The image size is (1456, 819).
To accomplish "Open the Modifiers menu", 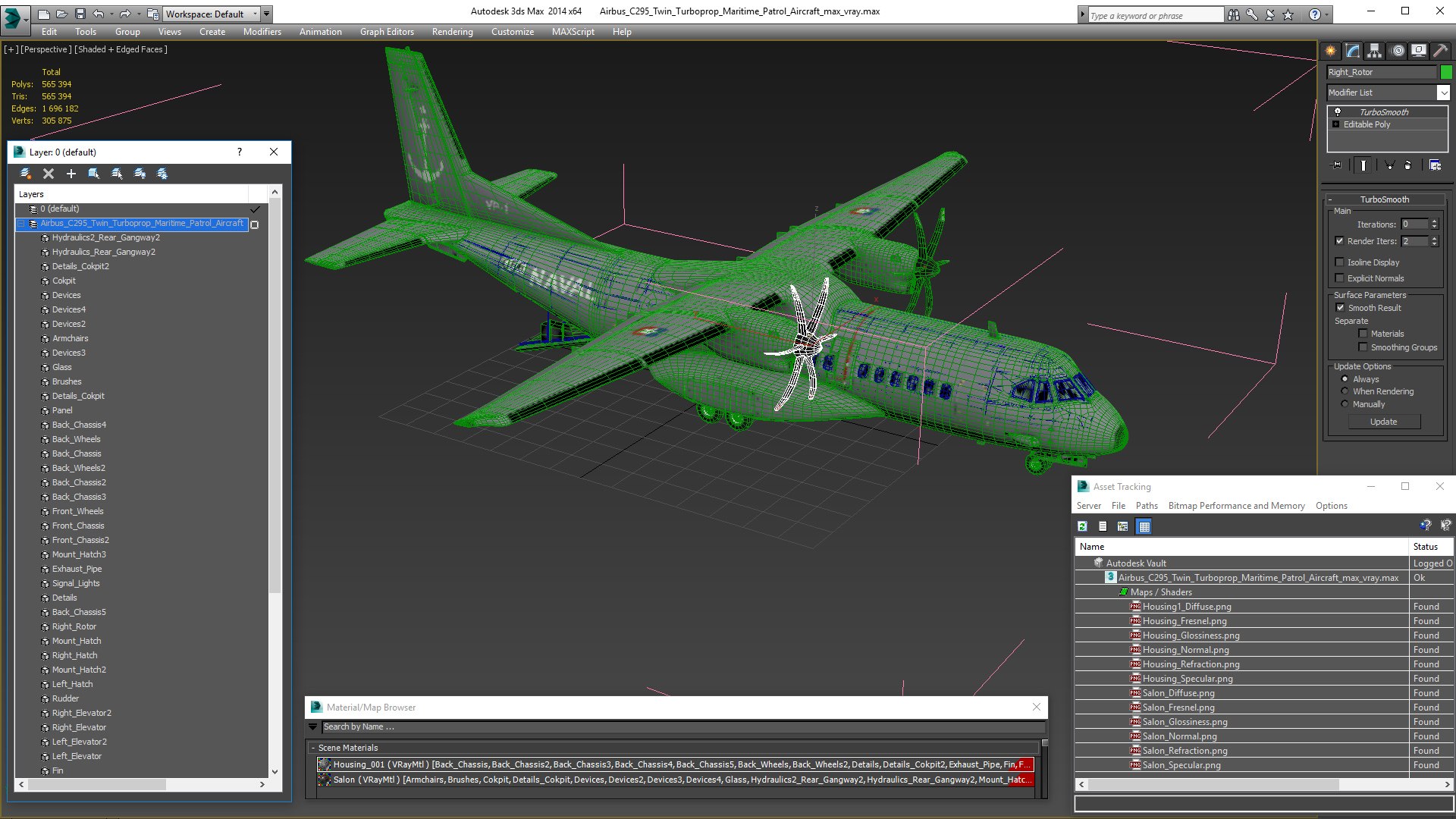I will pyautogui.click(x=262, y=32).
